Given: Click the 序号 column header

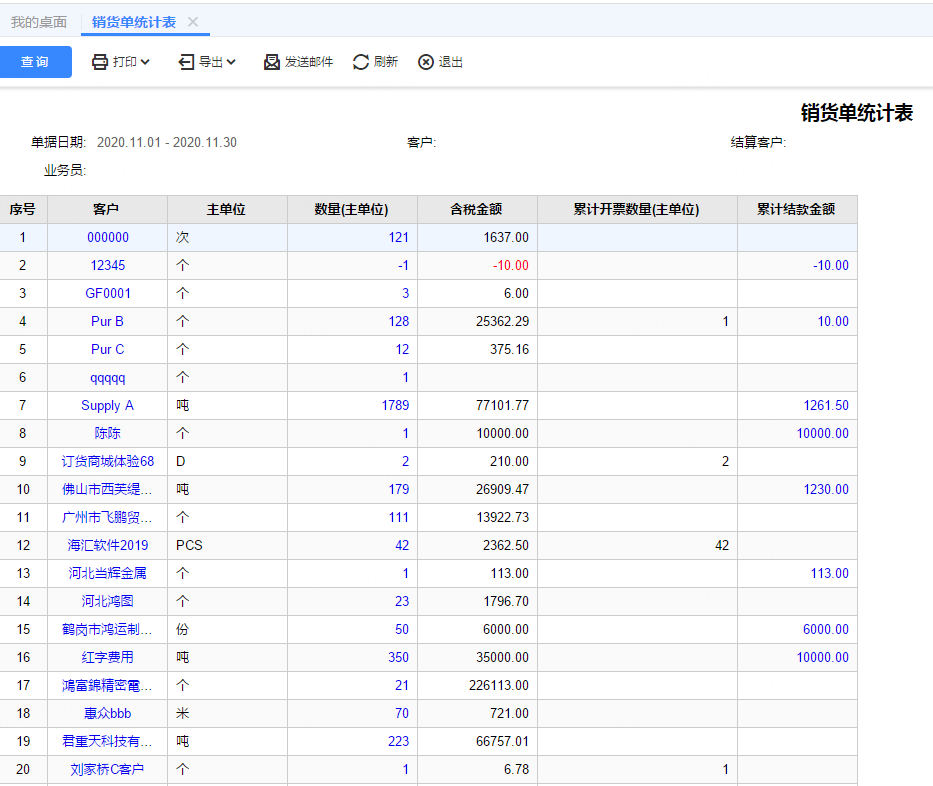Looking at the screenshot, I should point(23,209).
